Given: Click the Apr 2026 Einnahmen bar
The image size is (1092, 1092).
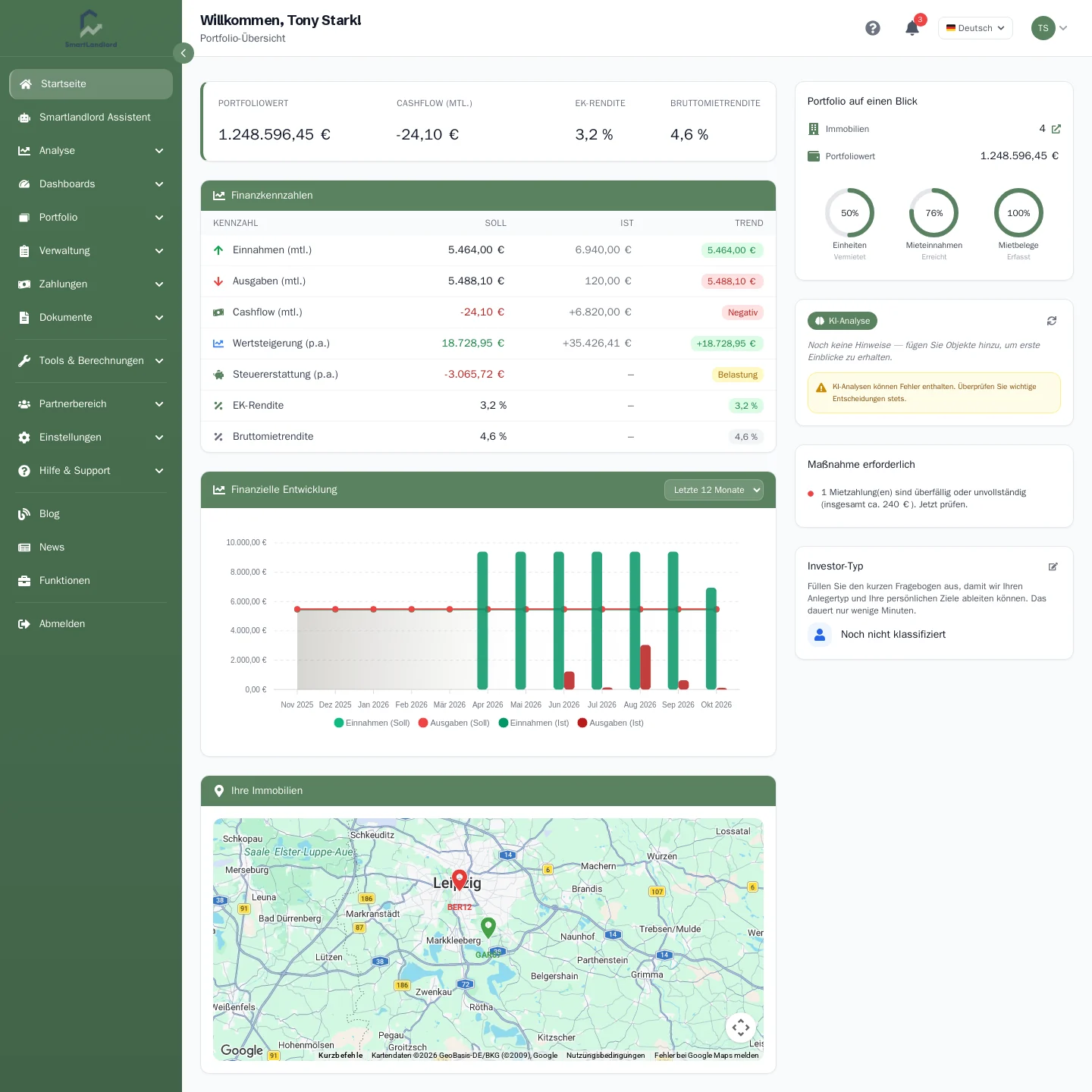Looking at the screenshot, I should coord(482,620).
